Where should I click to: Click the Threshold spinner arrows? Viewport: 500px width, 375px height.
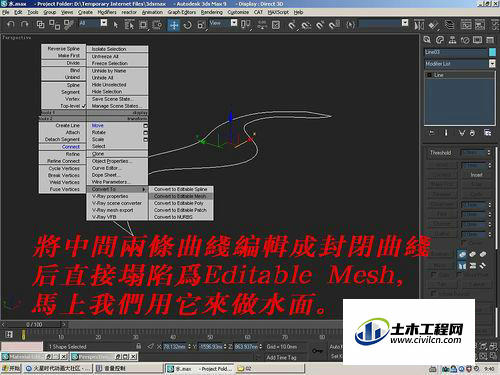[x=489, y=152]
